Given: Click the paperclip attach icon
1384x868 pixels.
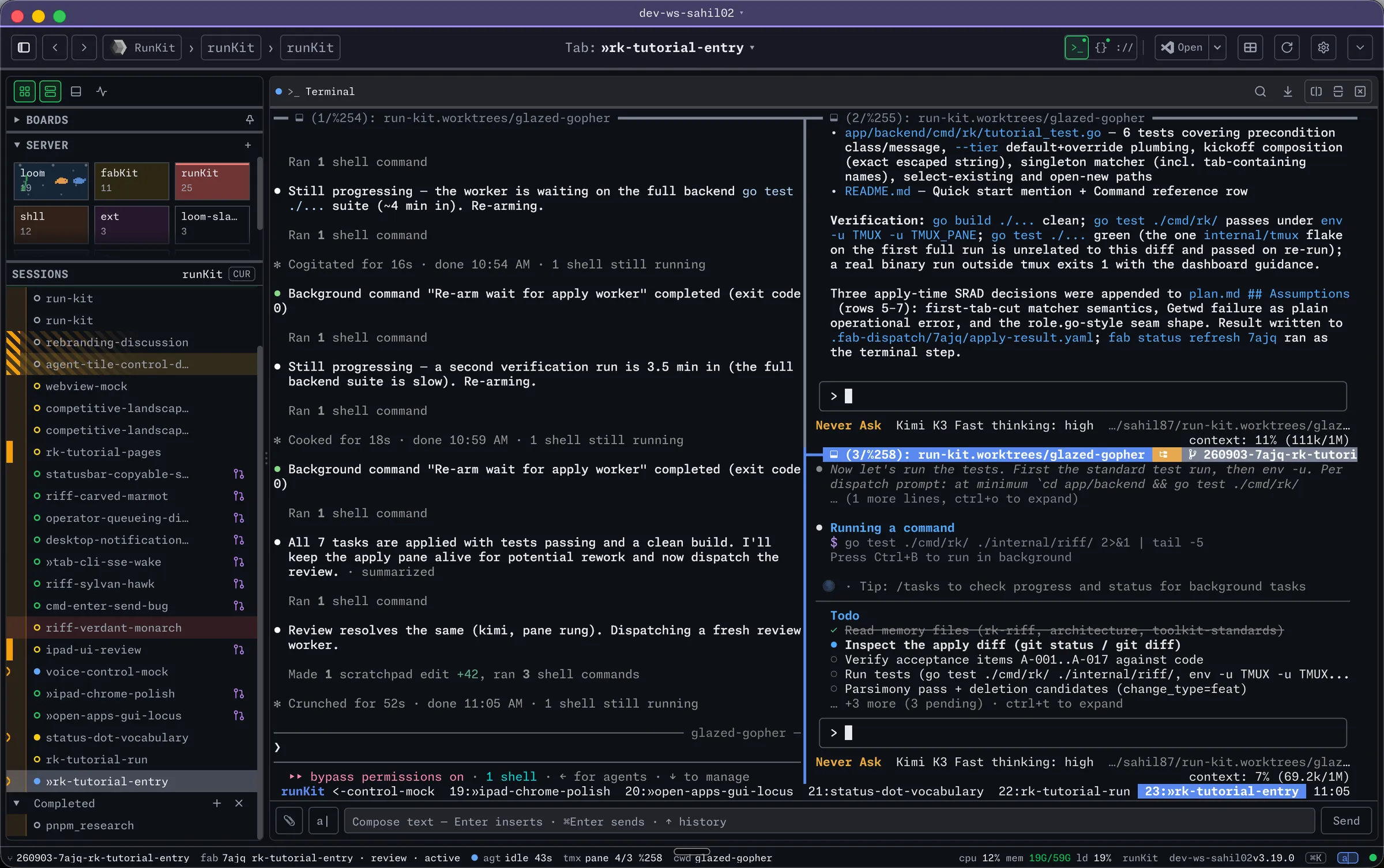Looking at the screenshot, I should click(289, 821).
